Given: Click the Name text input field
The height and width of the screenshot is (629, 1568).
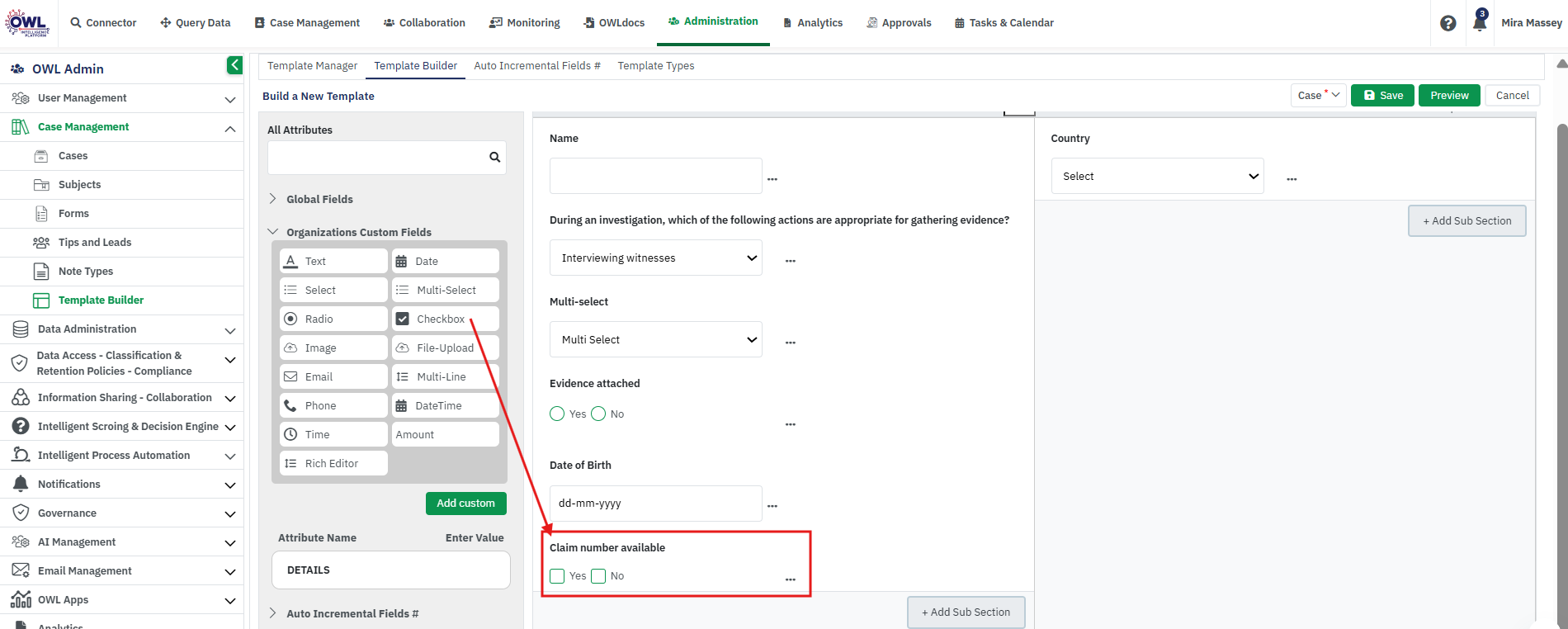Looking at the screenshot, I should coord(656,176).
